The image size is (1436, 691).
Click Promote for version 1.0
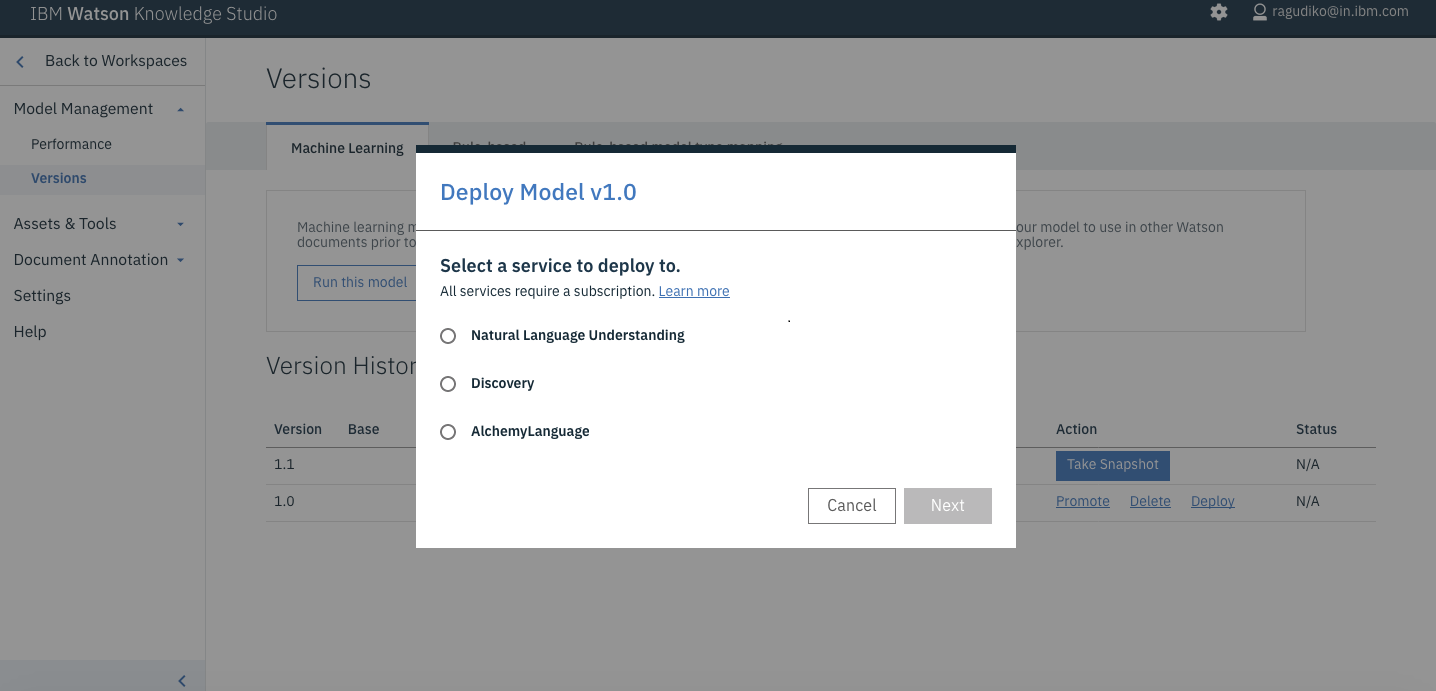(x=1083, y=501)
